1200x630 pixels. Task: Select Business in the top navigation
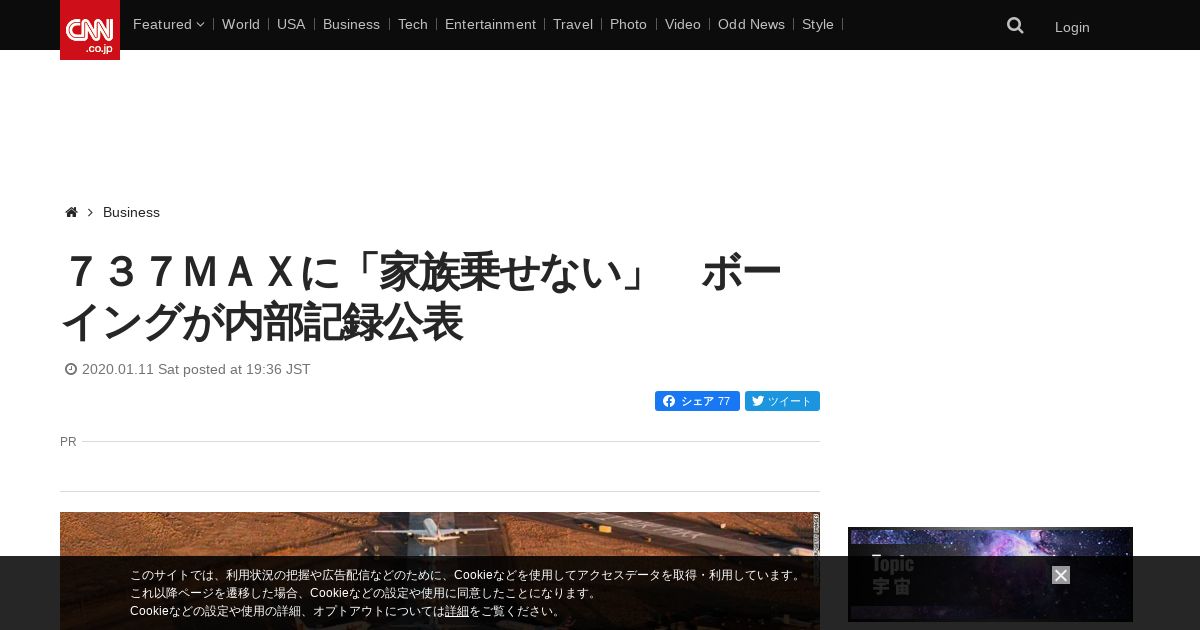pos(351,24)
